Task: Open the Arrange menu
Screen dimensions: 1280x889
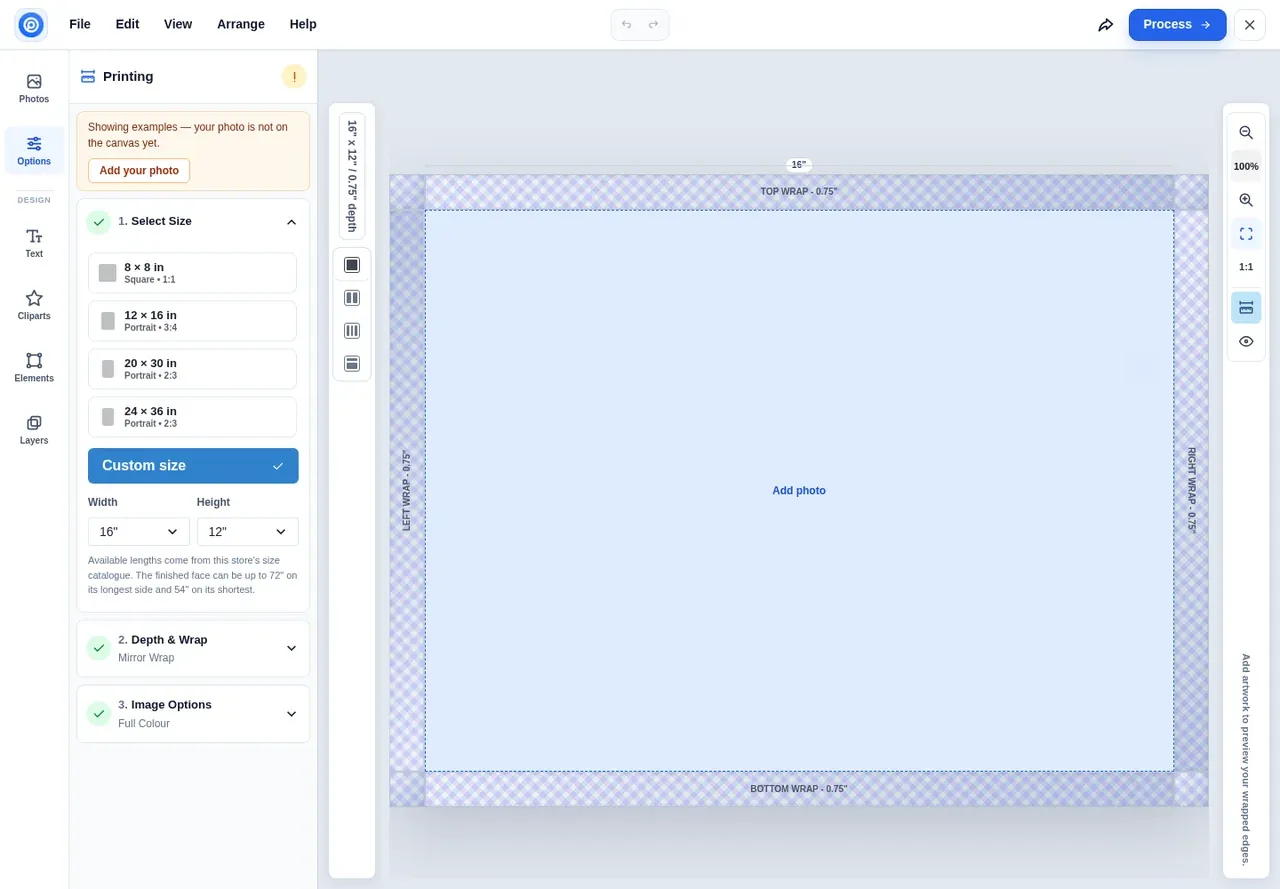Action: point(241,24)
